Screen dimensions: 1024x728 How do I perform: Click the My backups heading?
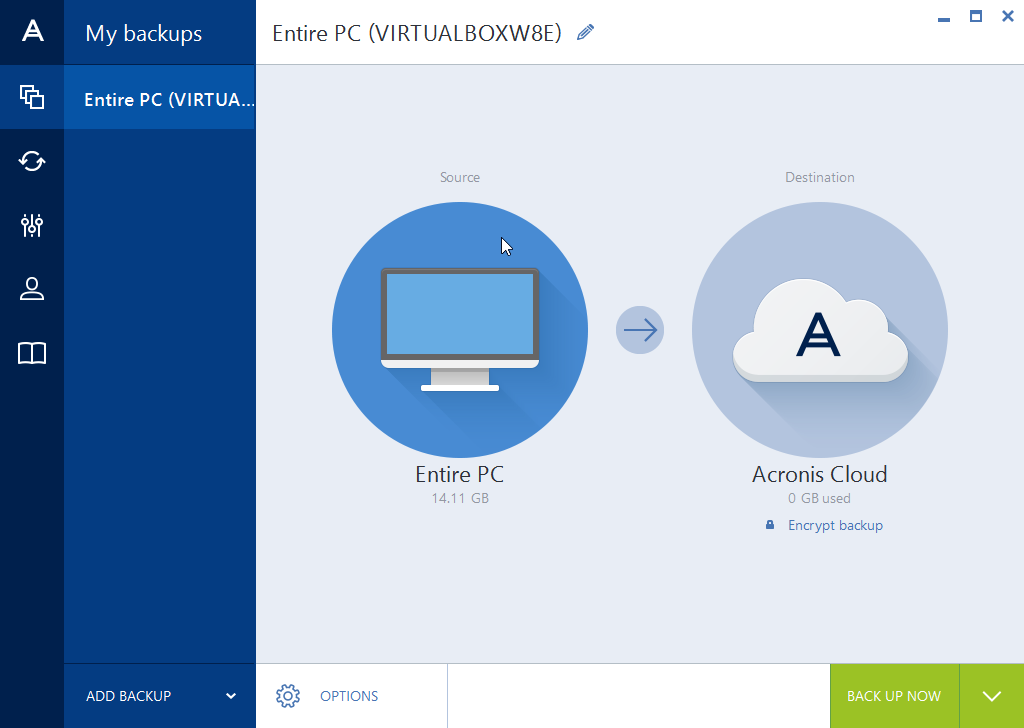click(143, 32)
